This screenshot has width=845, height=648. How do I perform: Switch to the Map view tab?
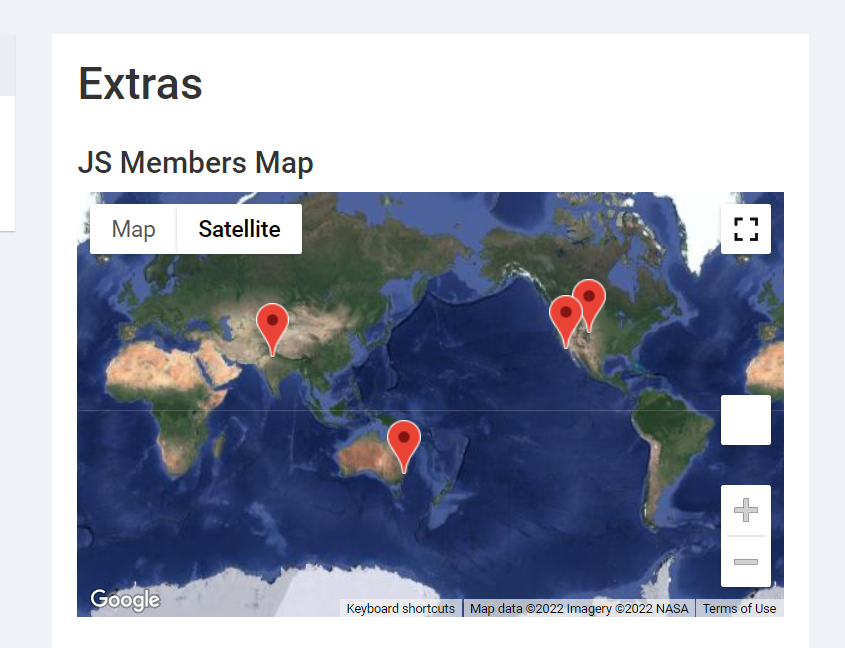pyautogui.click(x=133, y=229)
